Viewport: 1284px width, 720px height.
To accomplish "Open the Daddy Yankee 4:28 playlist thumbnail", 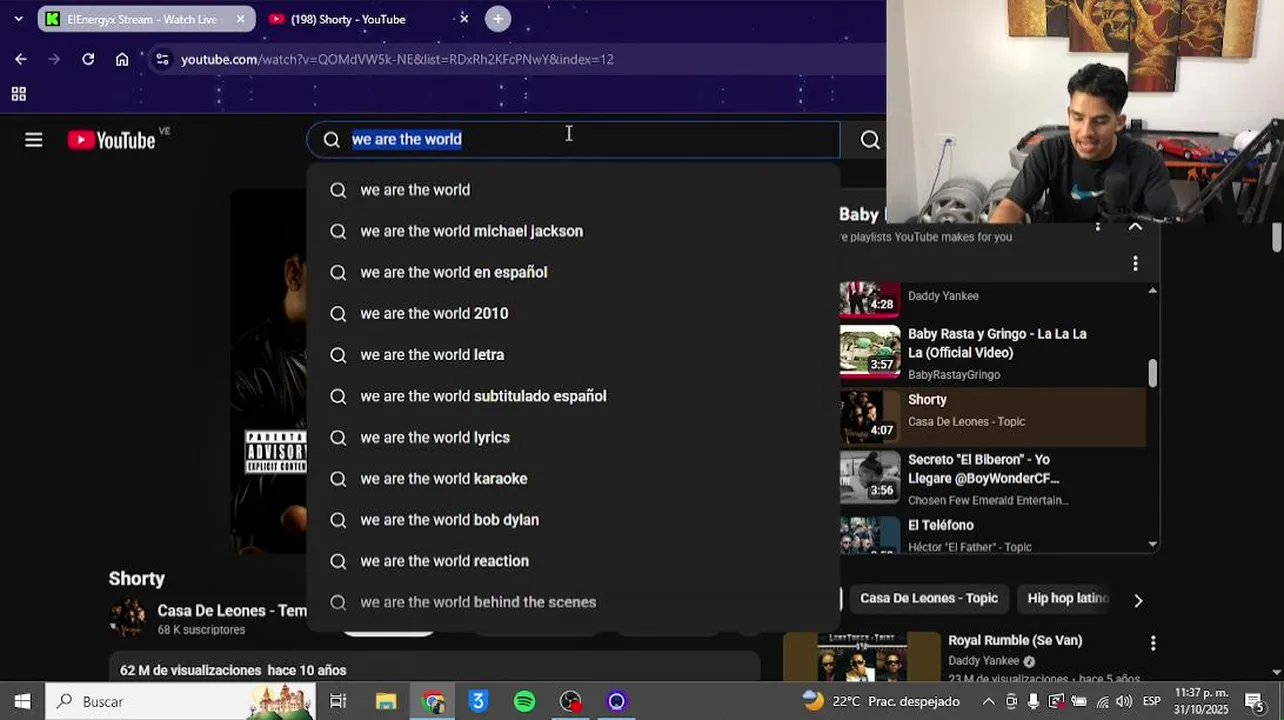I will pyautogui.click(x=869, y=298).
